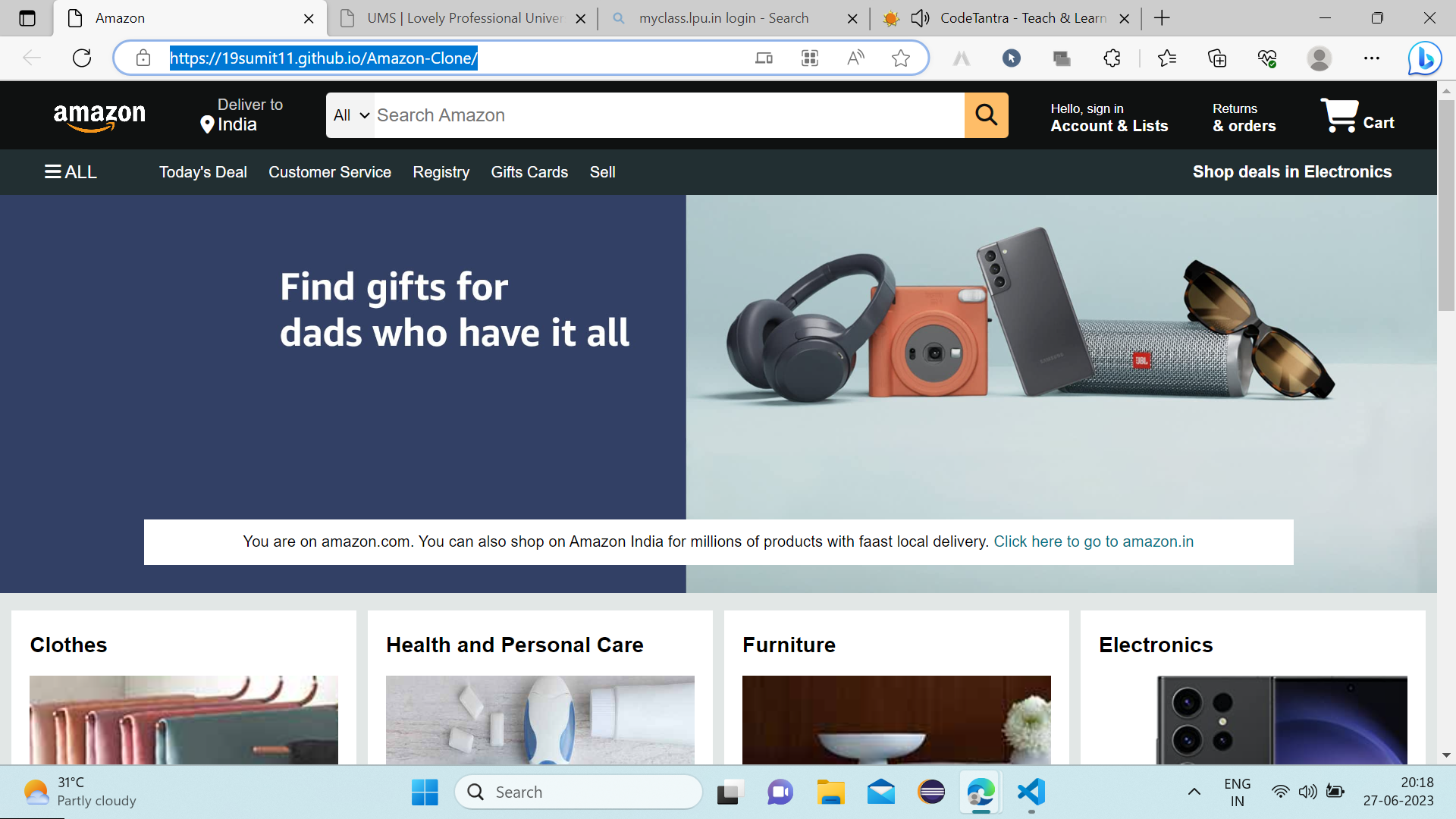
Task: Click the Amazon logo
Action: tap(99, 116)
